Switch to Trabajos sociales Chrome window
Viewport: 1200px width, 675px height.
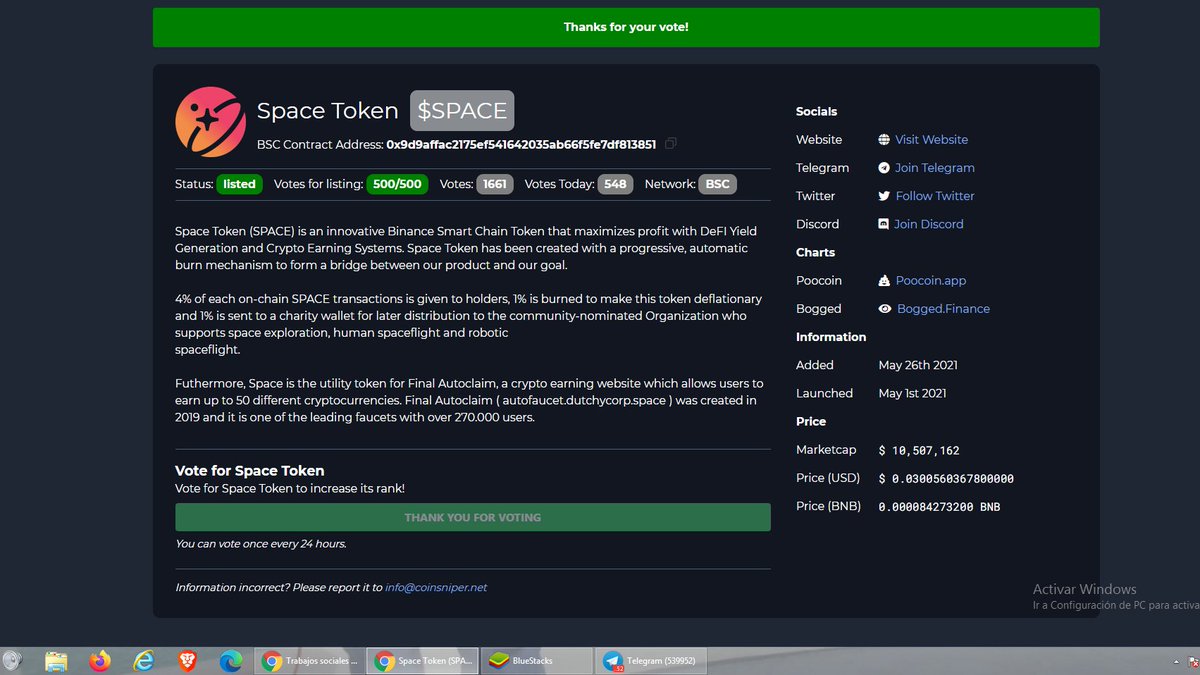tap(309, 661)
